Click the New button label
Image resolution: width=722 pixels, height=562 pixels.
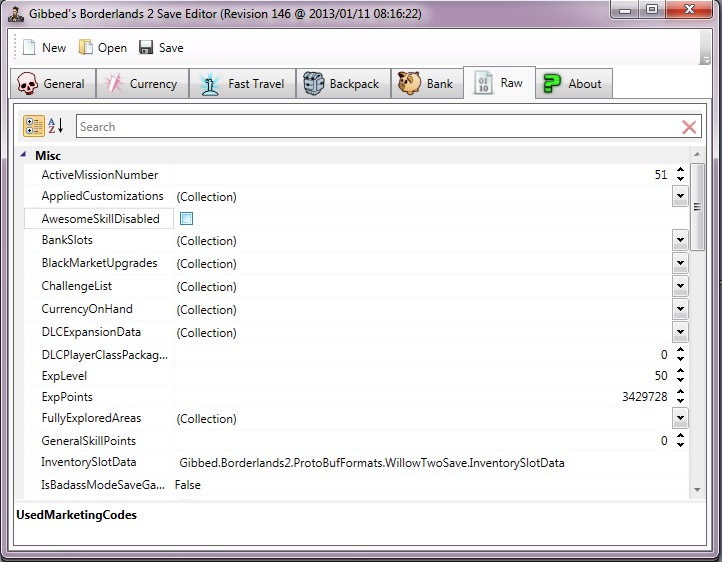click(x=54, y=48)
